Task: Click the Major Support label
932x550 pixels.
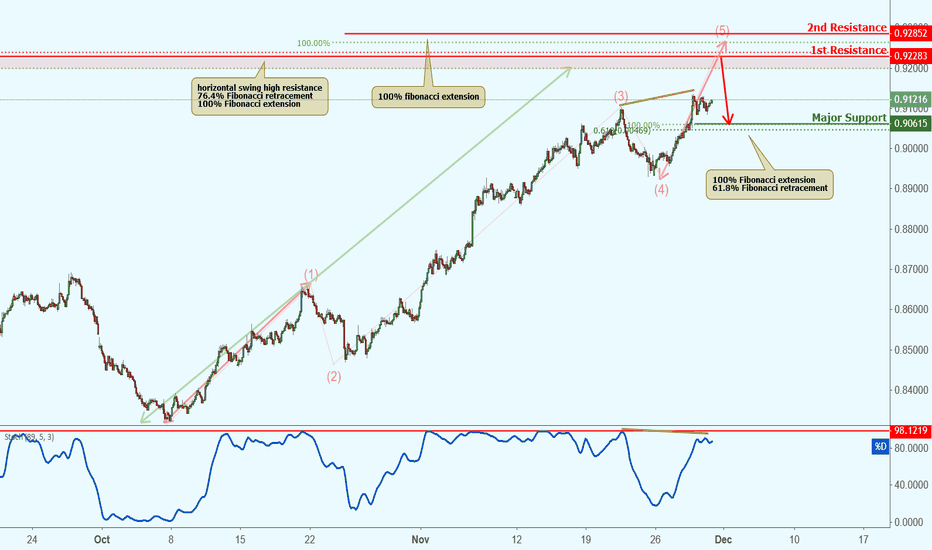Action: (849, 118)
